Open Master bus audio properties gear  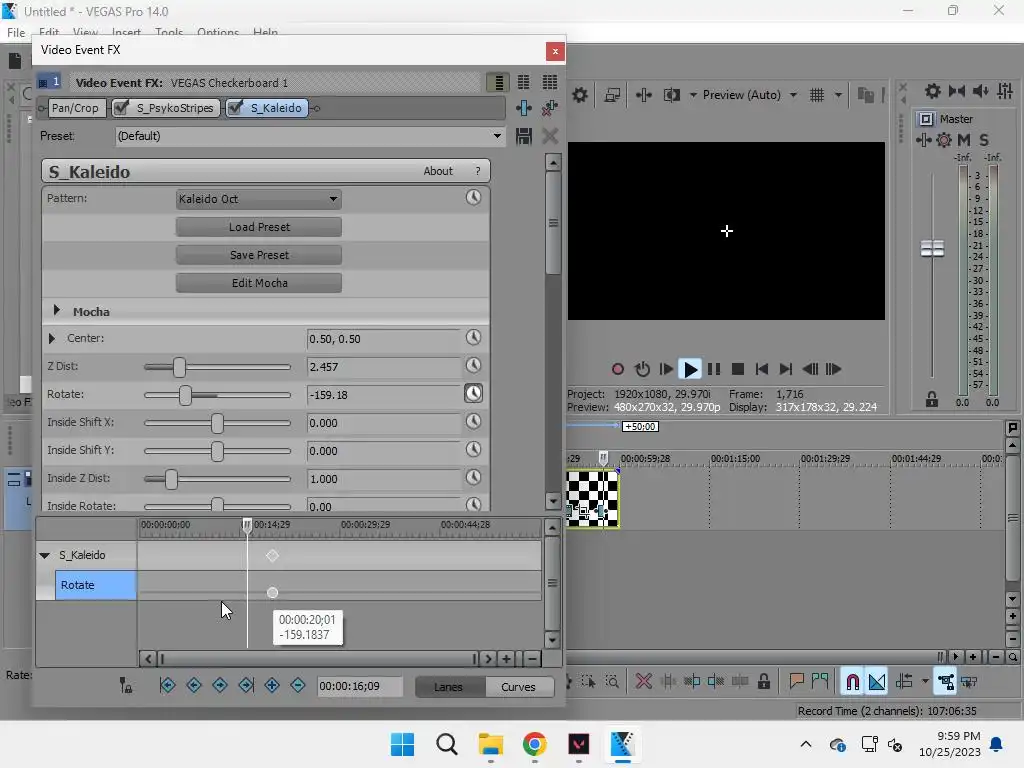click(x=933, y=91)
